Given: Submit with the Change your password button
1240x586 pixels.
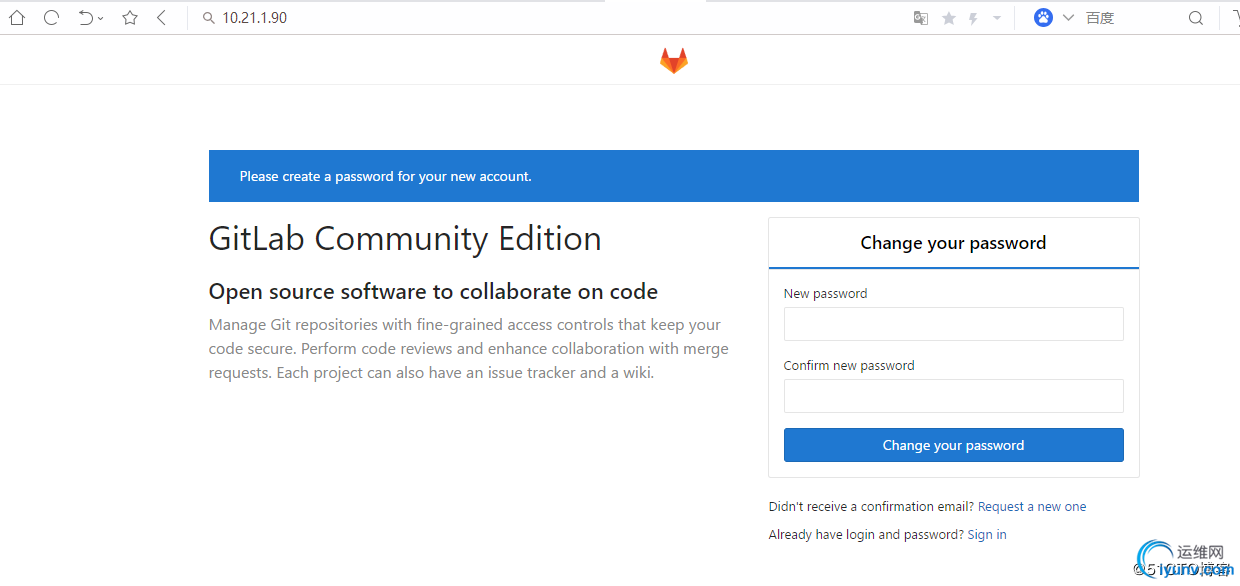Looking at the screenshot, I should (954, 445).
